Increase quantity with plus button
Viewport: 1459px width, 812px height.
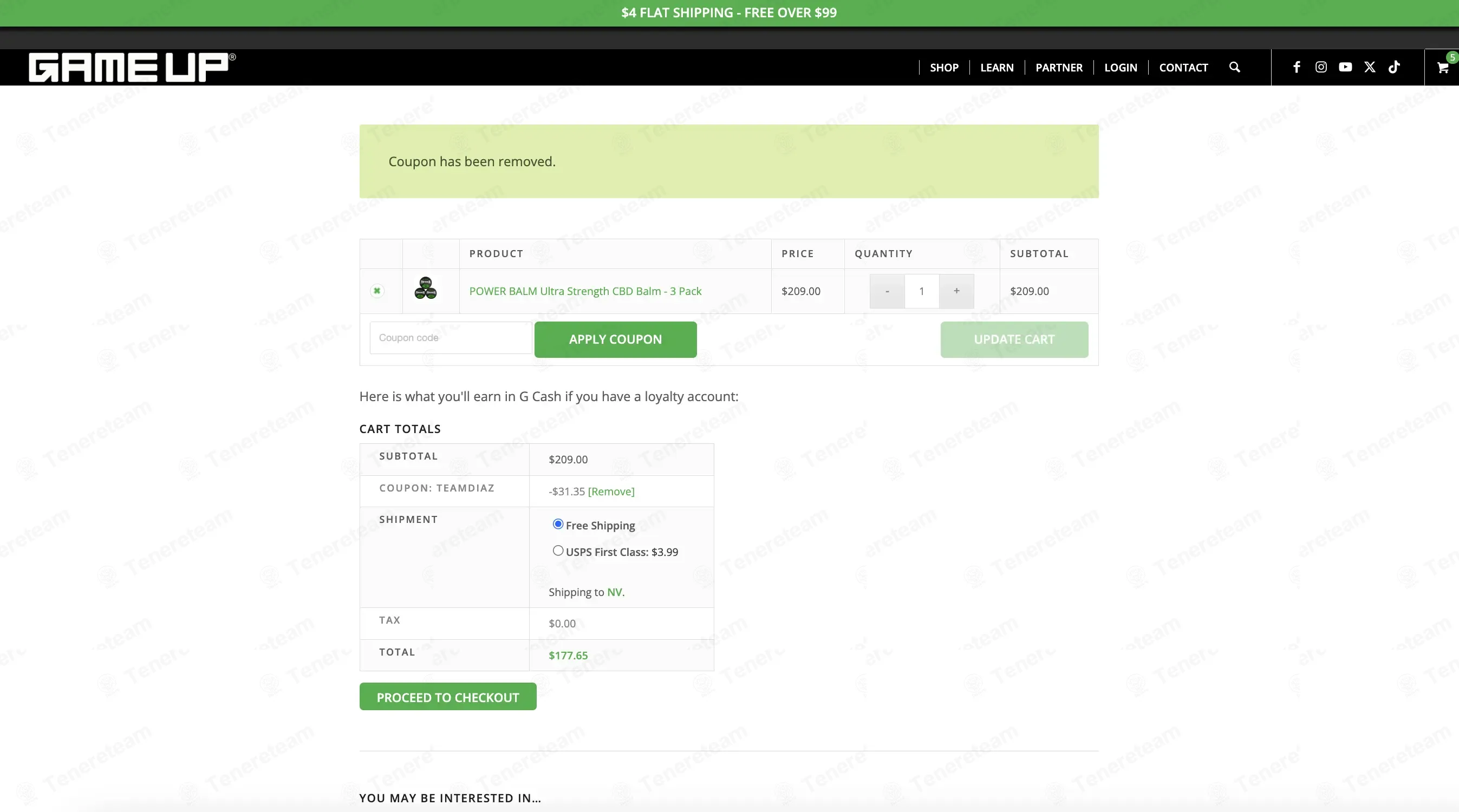click(x=956, y=291)
